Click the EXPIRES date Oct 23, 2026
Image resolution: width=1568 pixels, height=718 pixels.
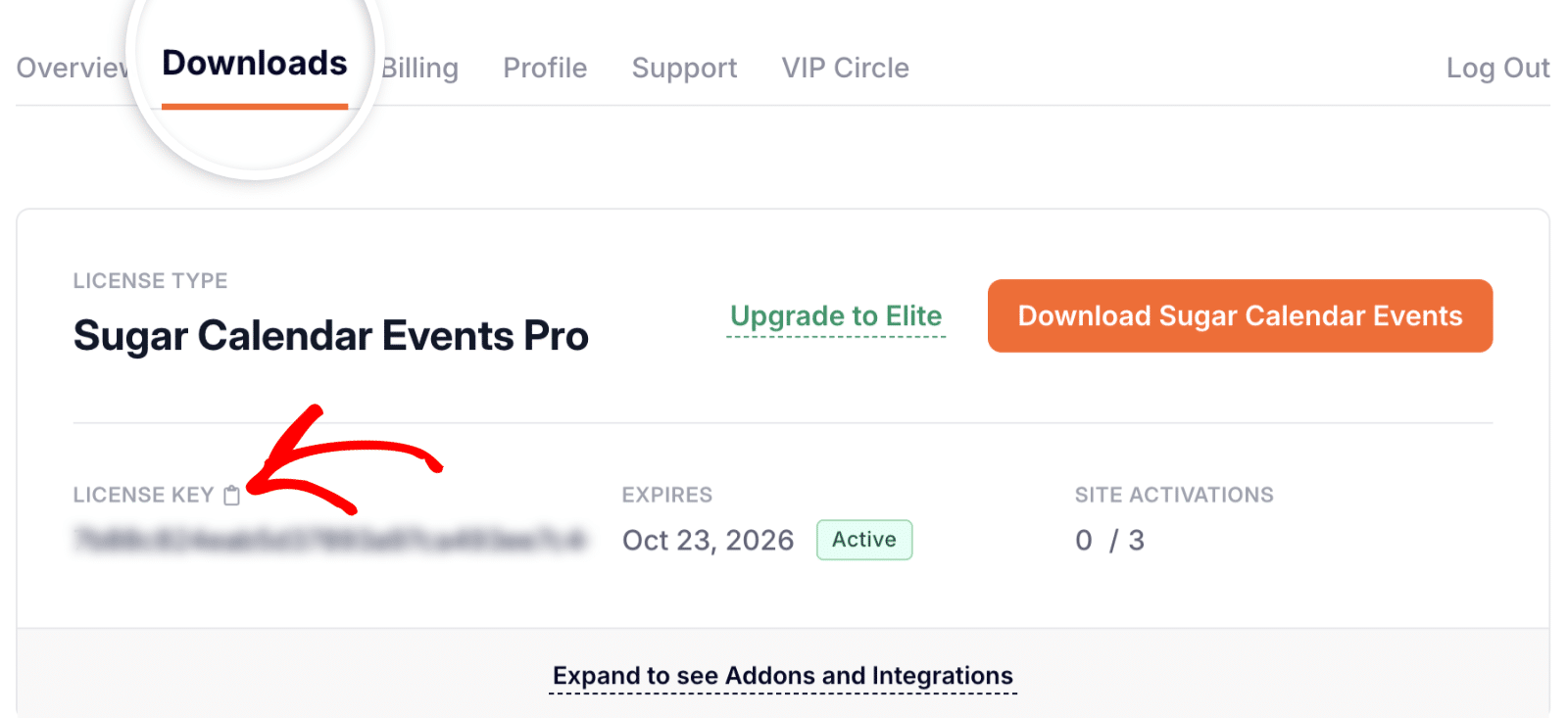(x=708, y=540)
